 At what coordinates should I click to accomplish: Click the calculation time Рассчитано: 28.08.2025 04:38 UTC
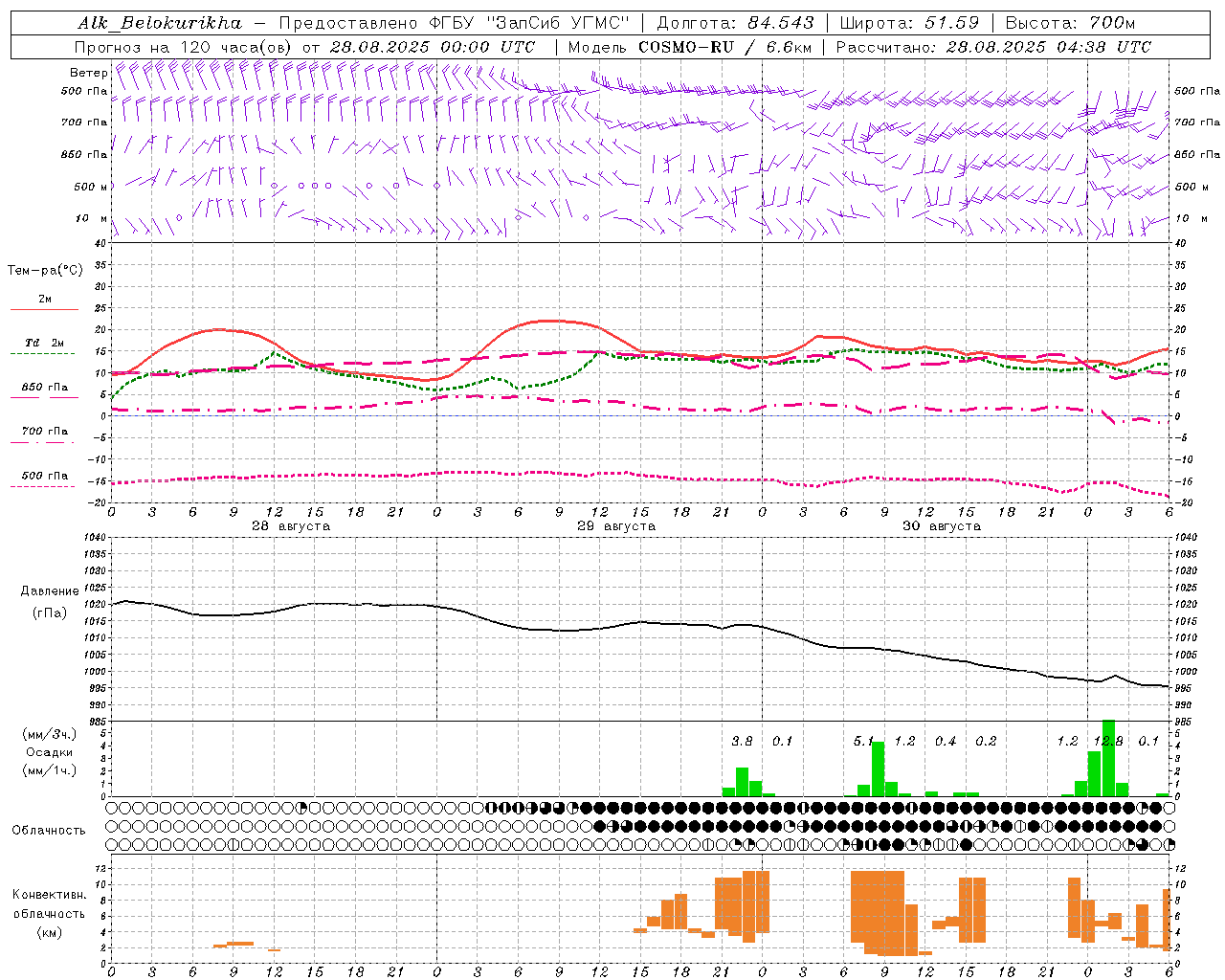click(x=993, y=47)
